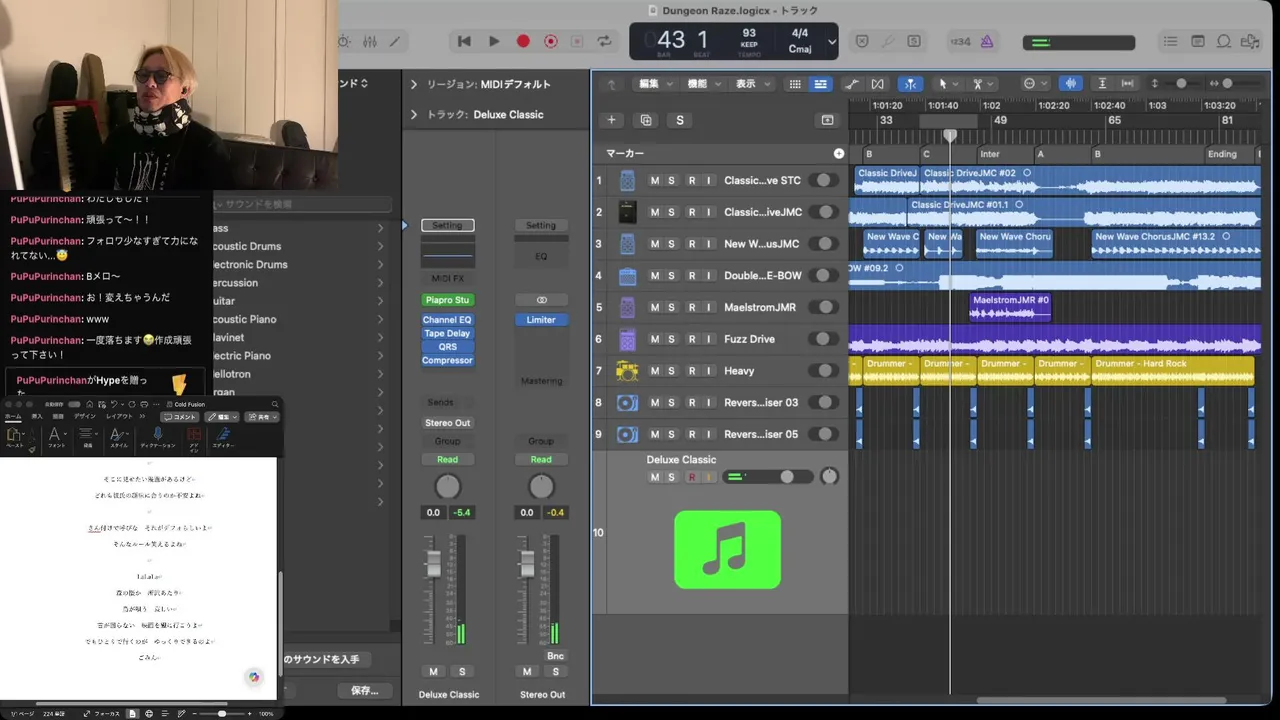
Task: Click the Deluxe Classic channel strip fader
Action: (434, 565)
